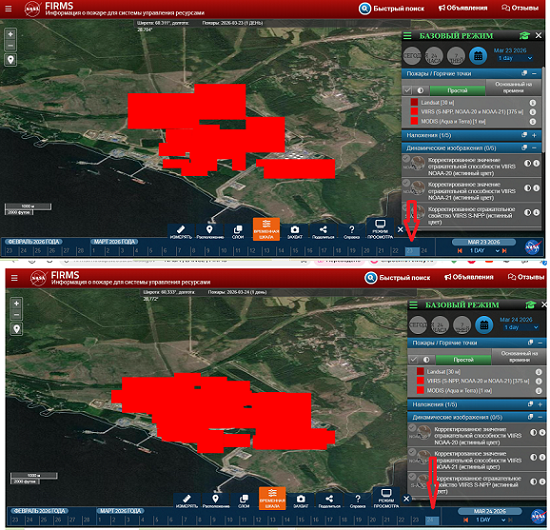Step timeline back one day, Mar 23 2026 bar

pos(460,250)
